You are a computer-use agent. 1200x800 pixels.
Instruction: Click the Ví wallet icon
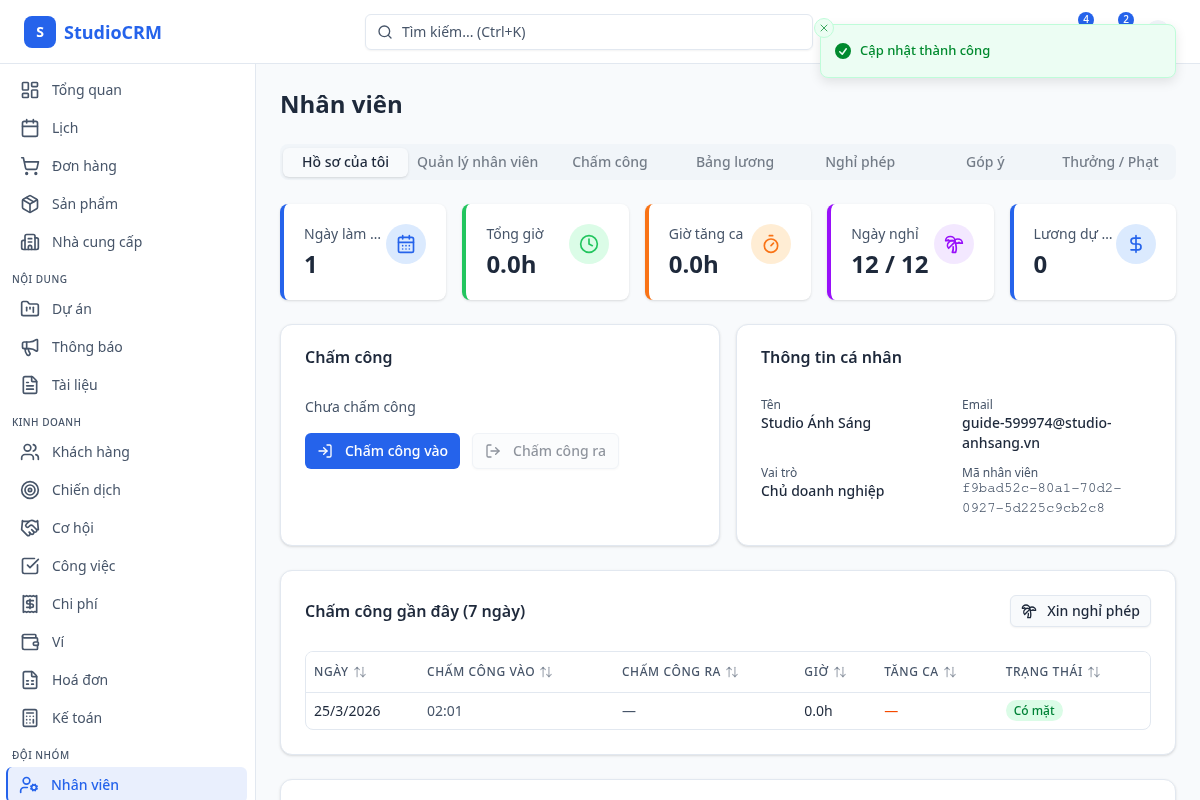coord(30,642)
